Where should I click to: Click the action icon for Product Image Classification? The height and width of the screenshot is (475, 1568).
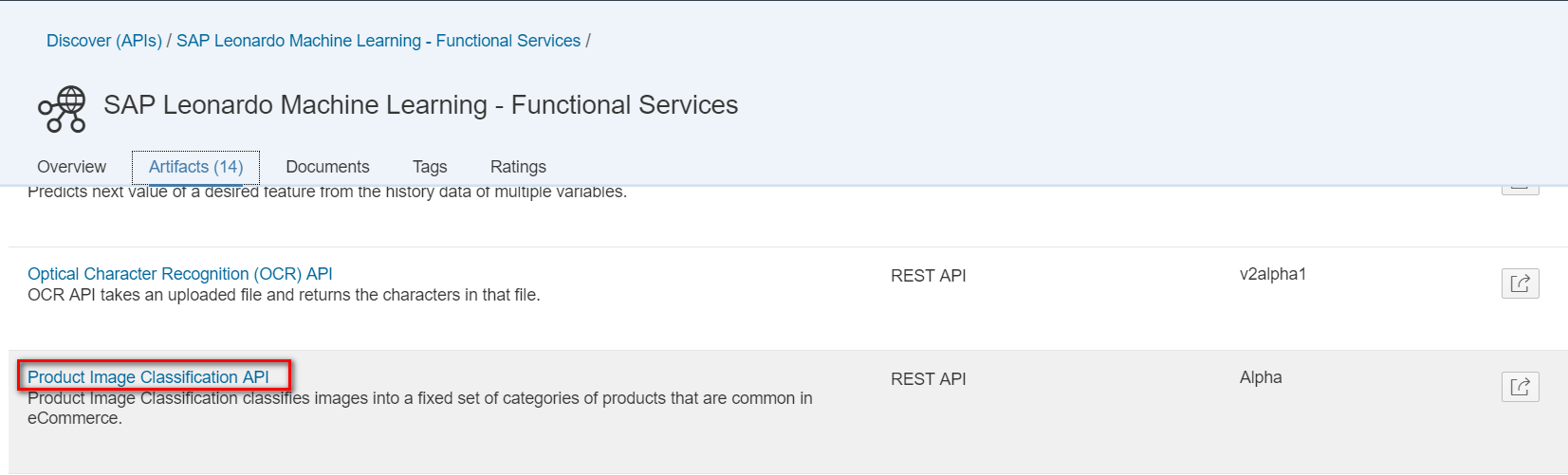[1520, 387]
